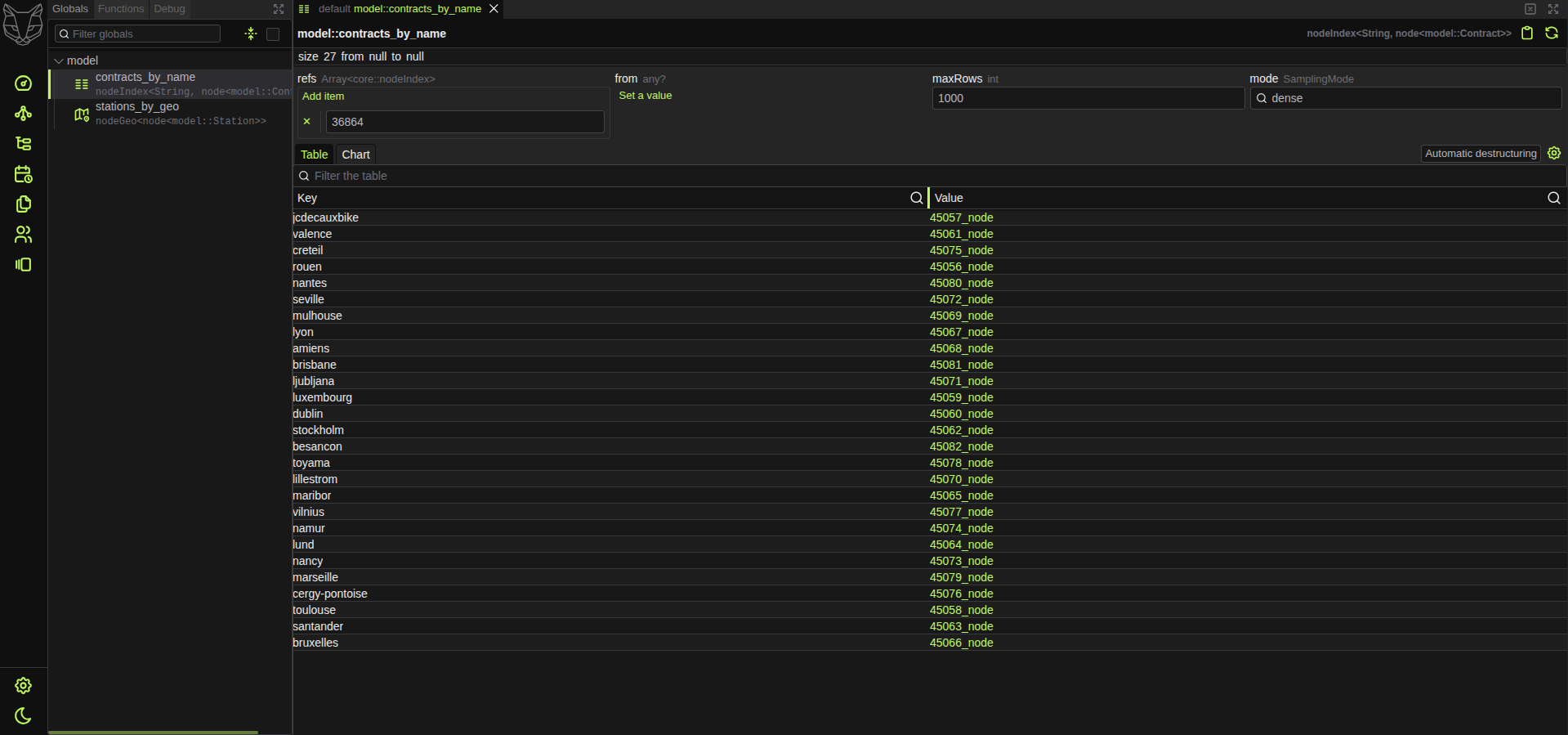Screen dimensions: 1568x735
Task: Open the users sidebar icon
Action: (x=24, y=235)
